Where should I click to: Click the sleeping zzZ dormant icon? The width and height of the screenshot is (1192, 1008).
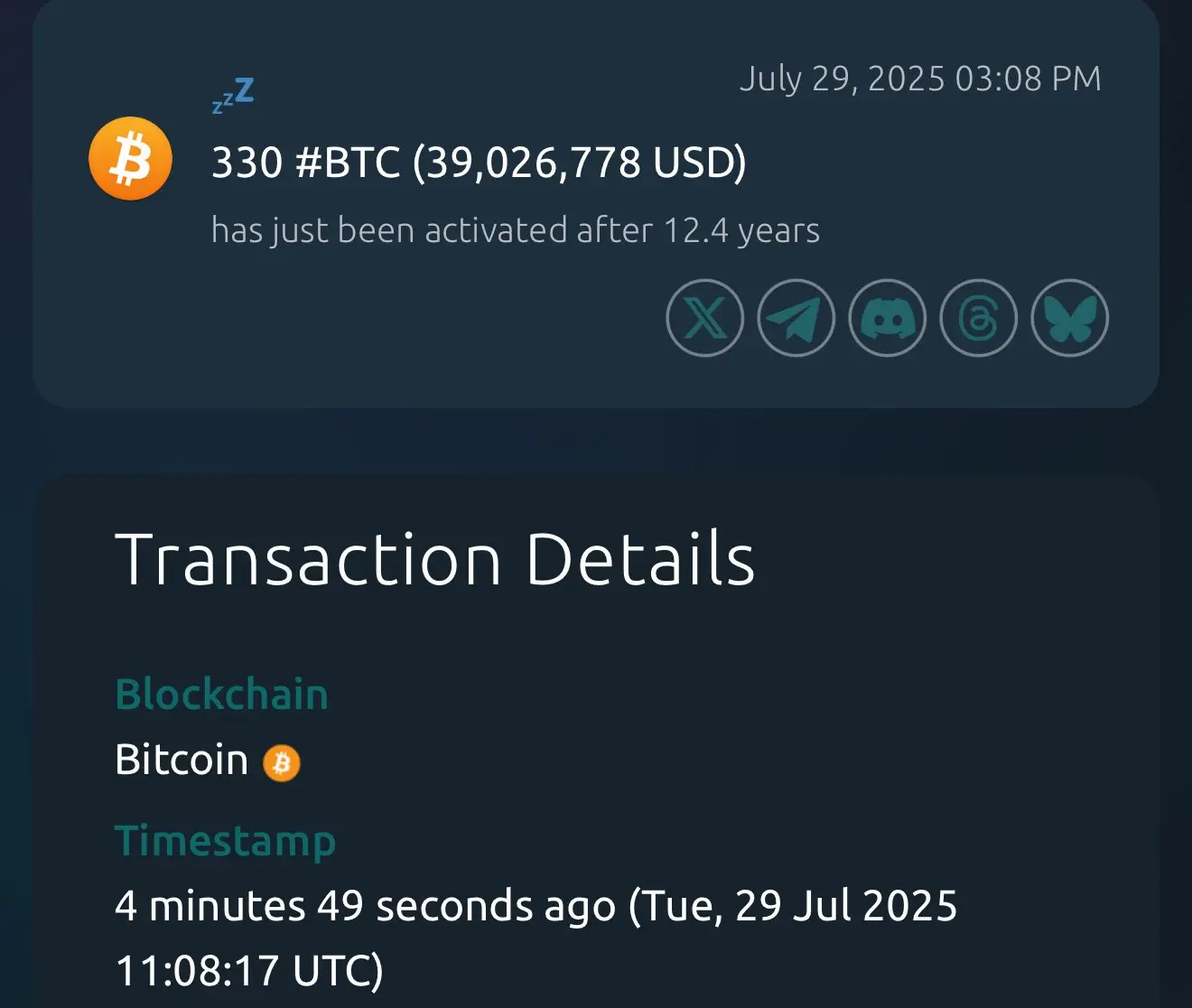[233, 96]
